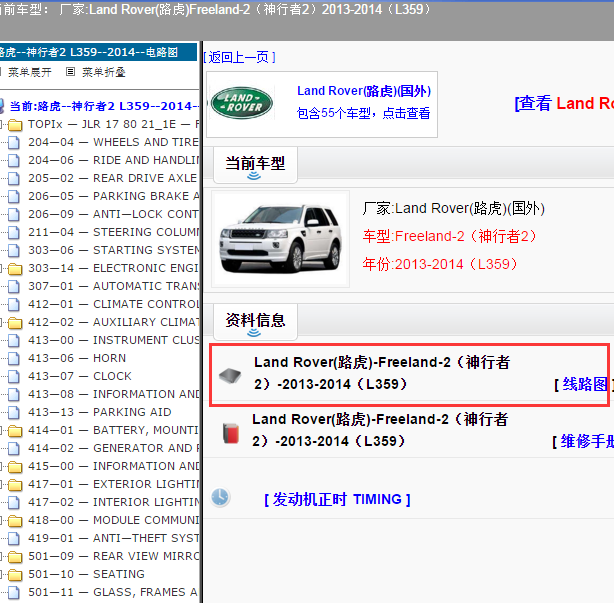Expand the 501—09 REAR VIEW MIRRORS node
Screen dimensions: 614x603
click(1, 558)
